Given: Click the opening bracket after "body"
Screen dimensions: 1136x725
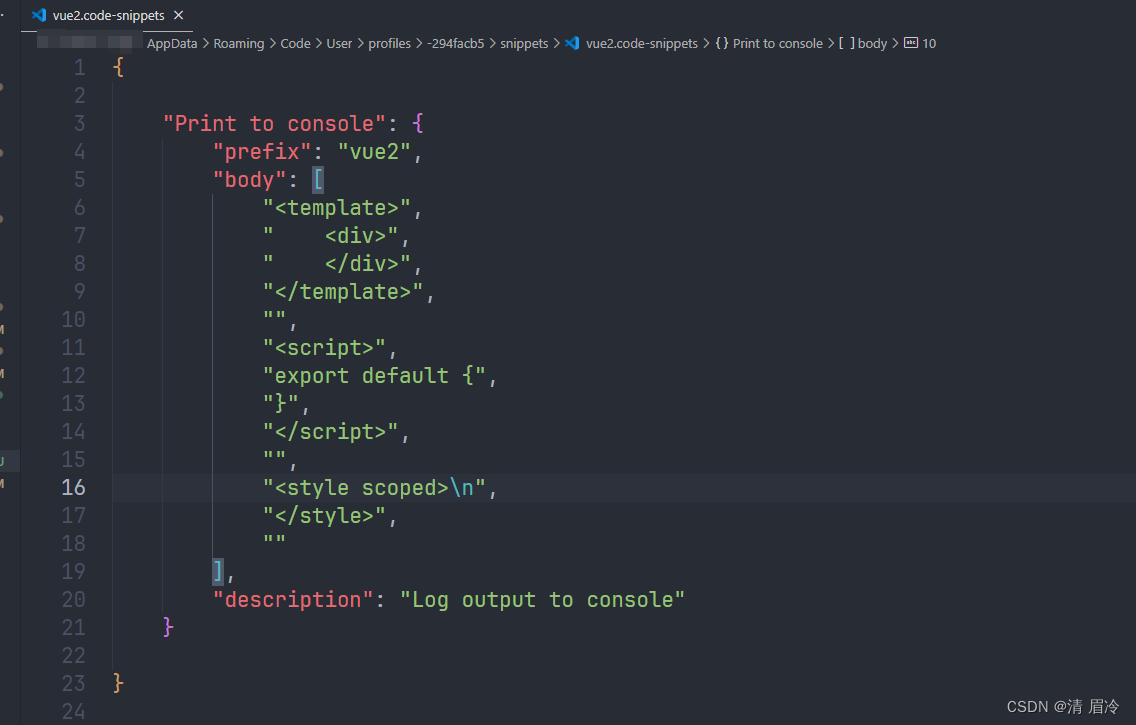Looking at the screenshot, I should coord(317,180).
